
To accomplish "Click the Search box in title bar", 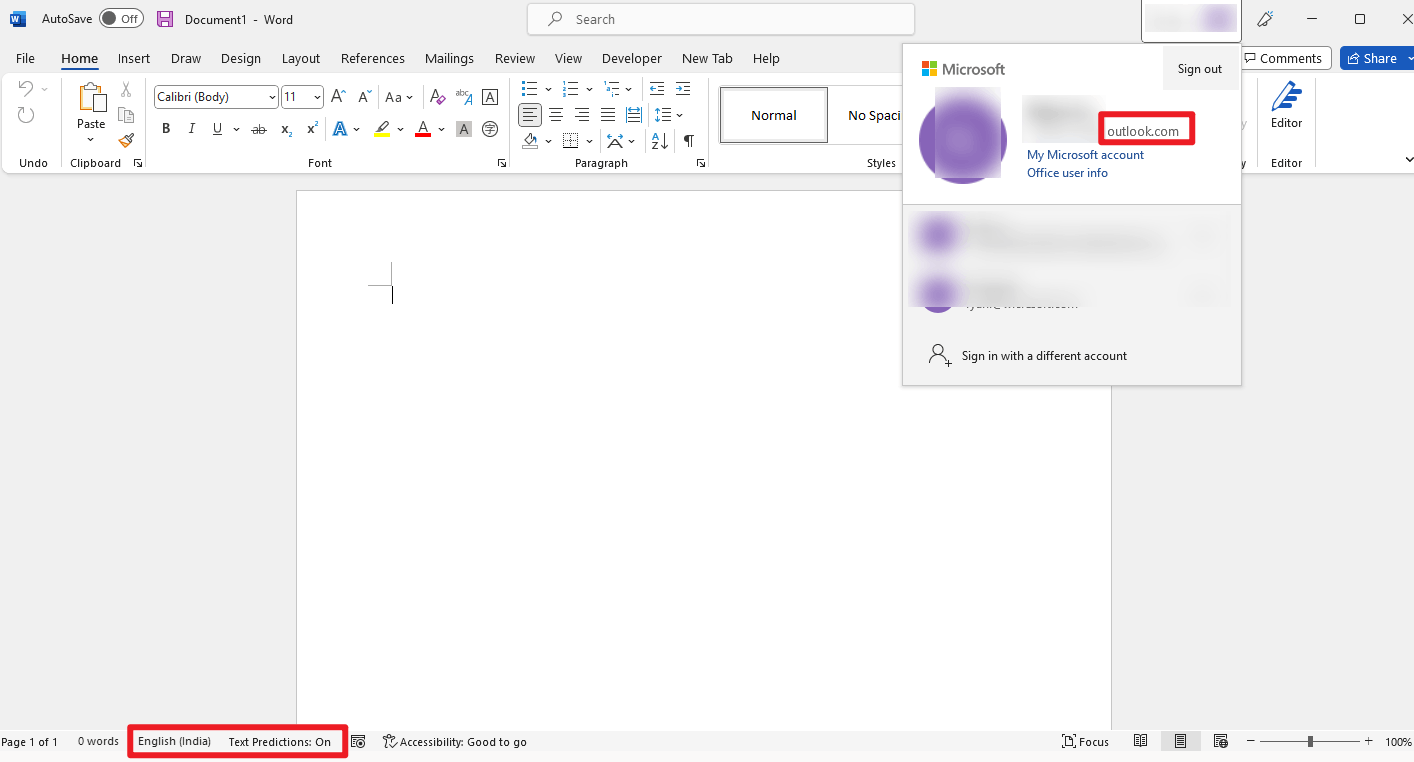I will coord(721,19).
